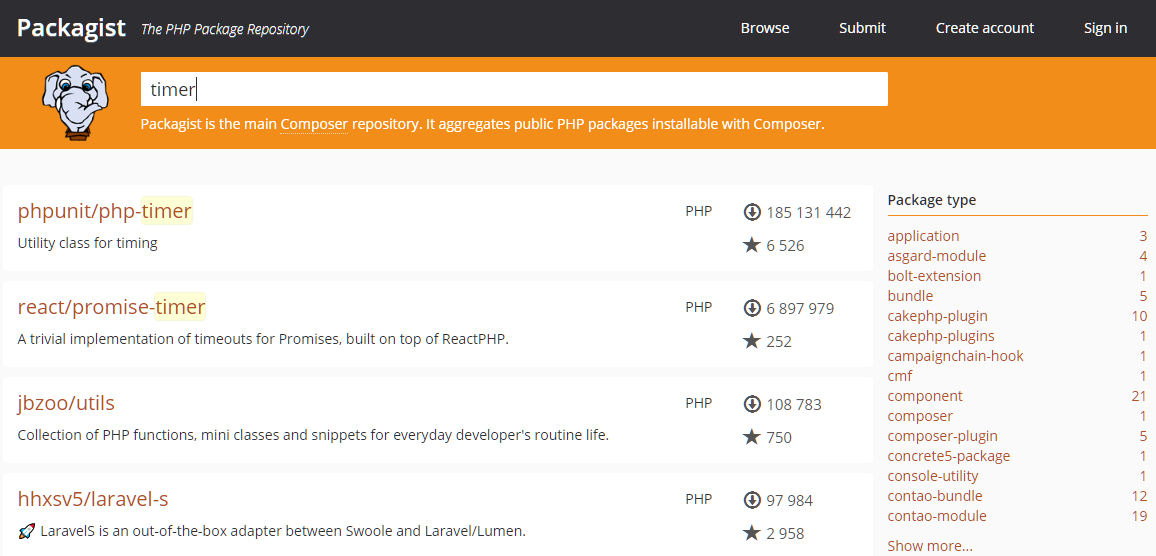Viewport: 1156px width, 556px height.
Task: Open the Browse menu item
Action: click(x=765, y=28)
